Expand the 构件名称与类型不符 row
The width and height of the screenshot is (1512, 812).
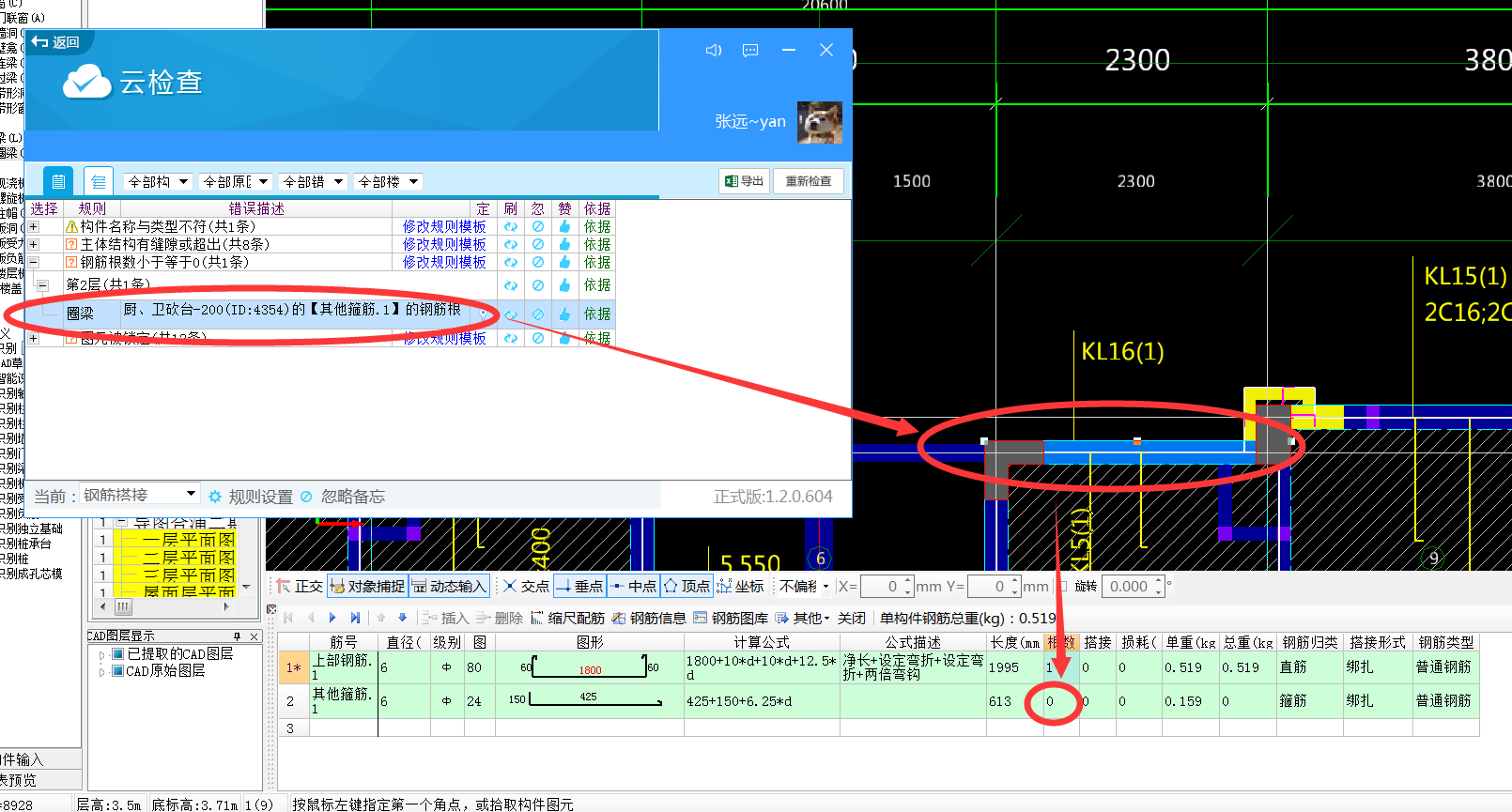pyautogui.click(x=34, y=226)
